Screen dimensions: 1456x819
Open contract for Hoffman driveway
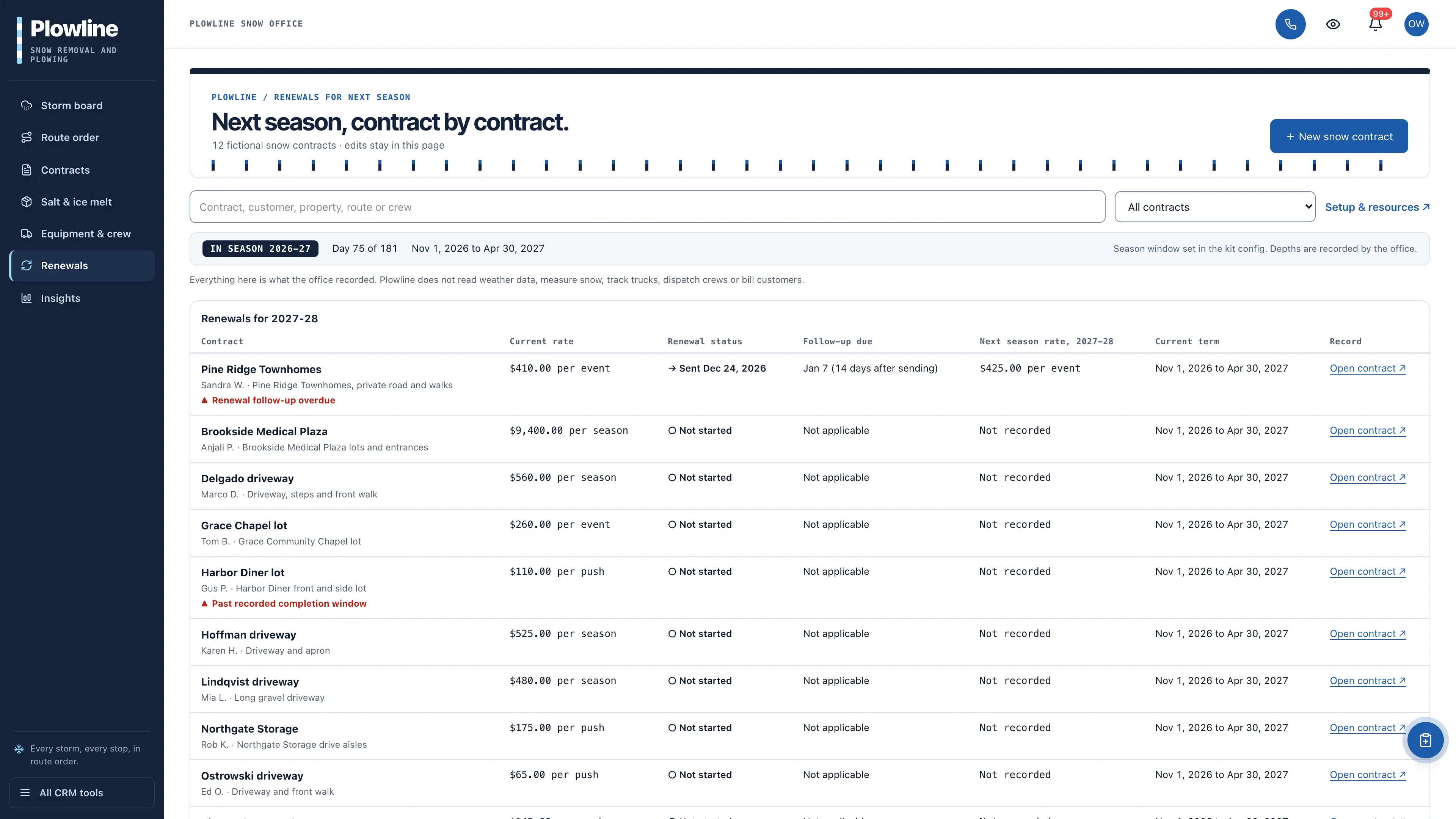(x=1367, y=634)
